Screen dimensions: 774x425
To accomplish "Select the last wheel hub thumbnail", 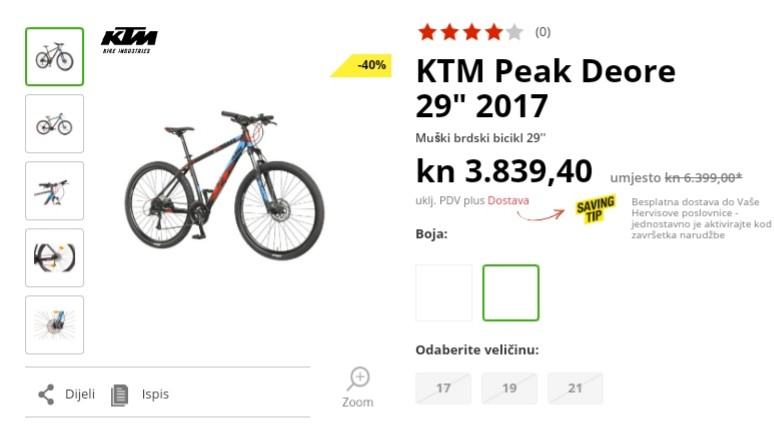I will coord(55,325).
